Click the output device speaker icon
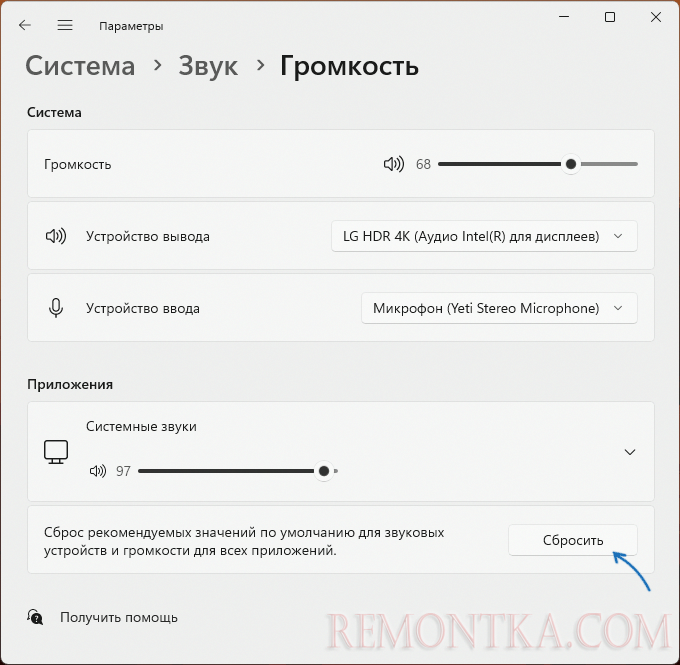Image resolution: width=680 pixels, height=665 pixels. tap(56, 236)
